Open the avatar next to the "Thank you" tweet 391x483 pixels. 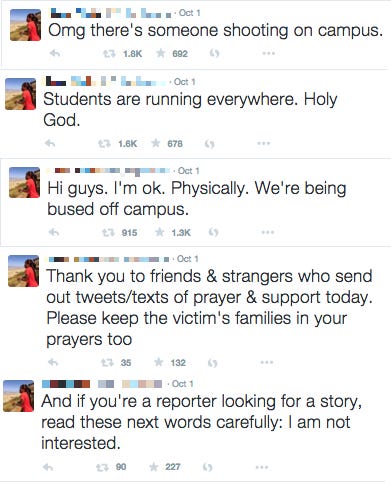click(x=24, y=271)
